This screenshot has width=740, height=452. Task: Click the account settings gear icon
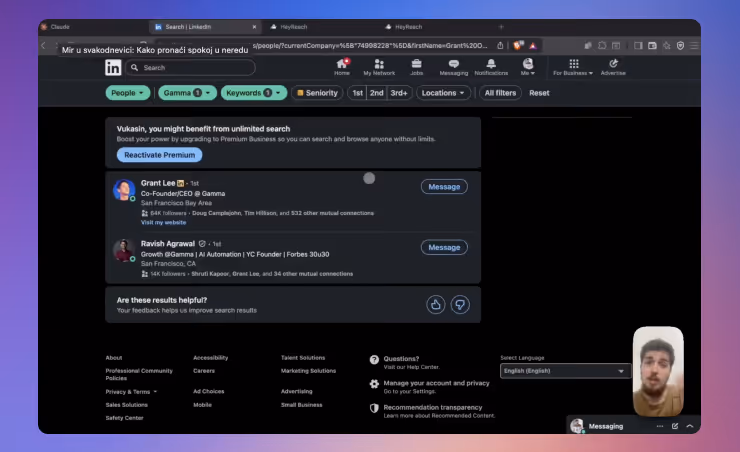(374, 384)
